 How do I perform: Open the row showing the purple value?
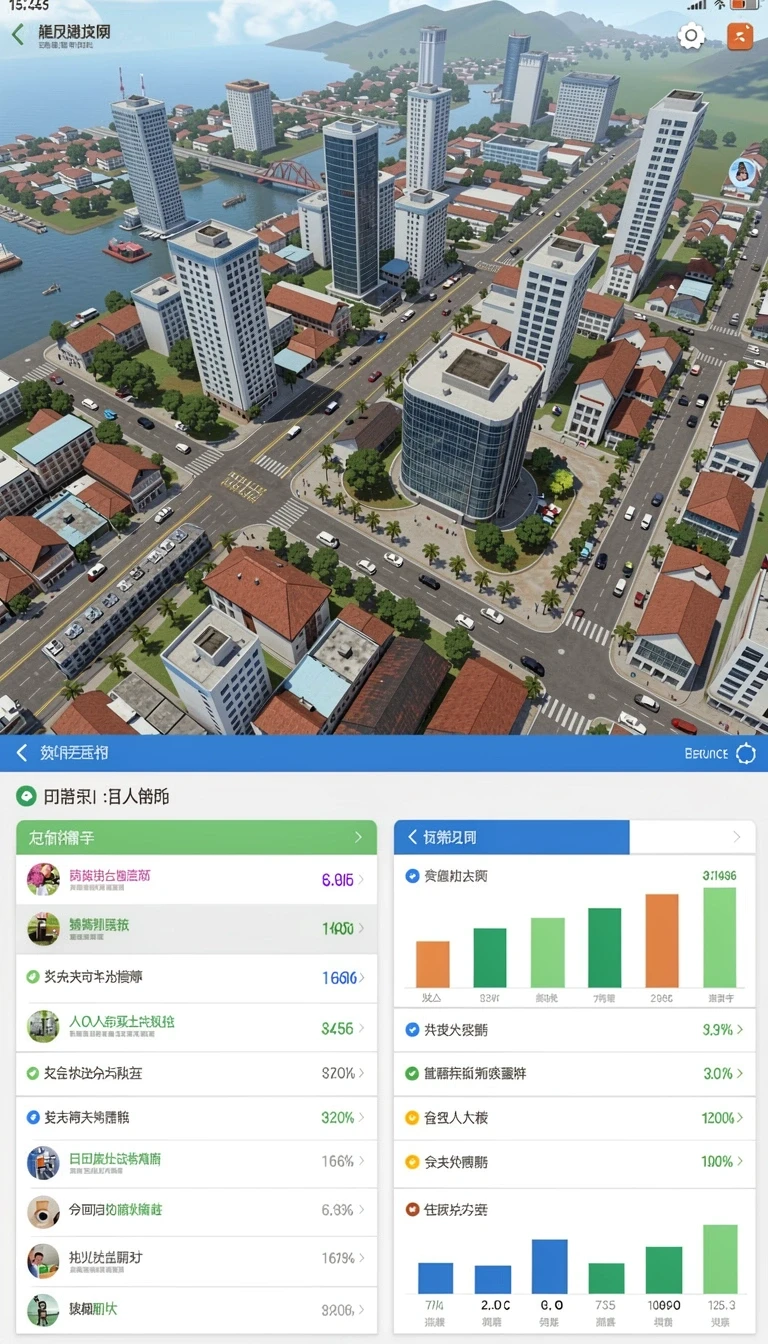click(x=196, y=879)
